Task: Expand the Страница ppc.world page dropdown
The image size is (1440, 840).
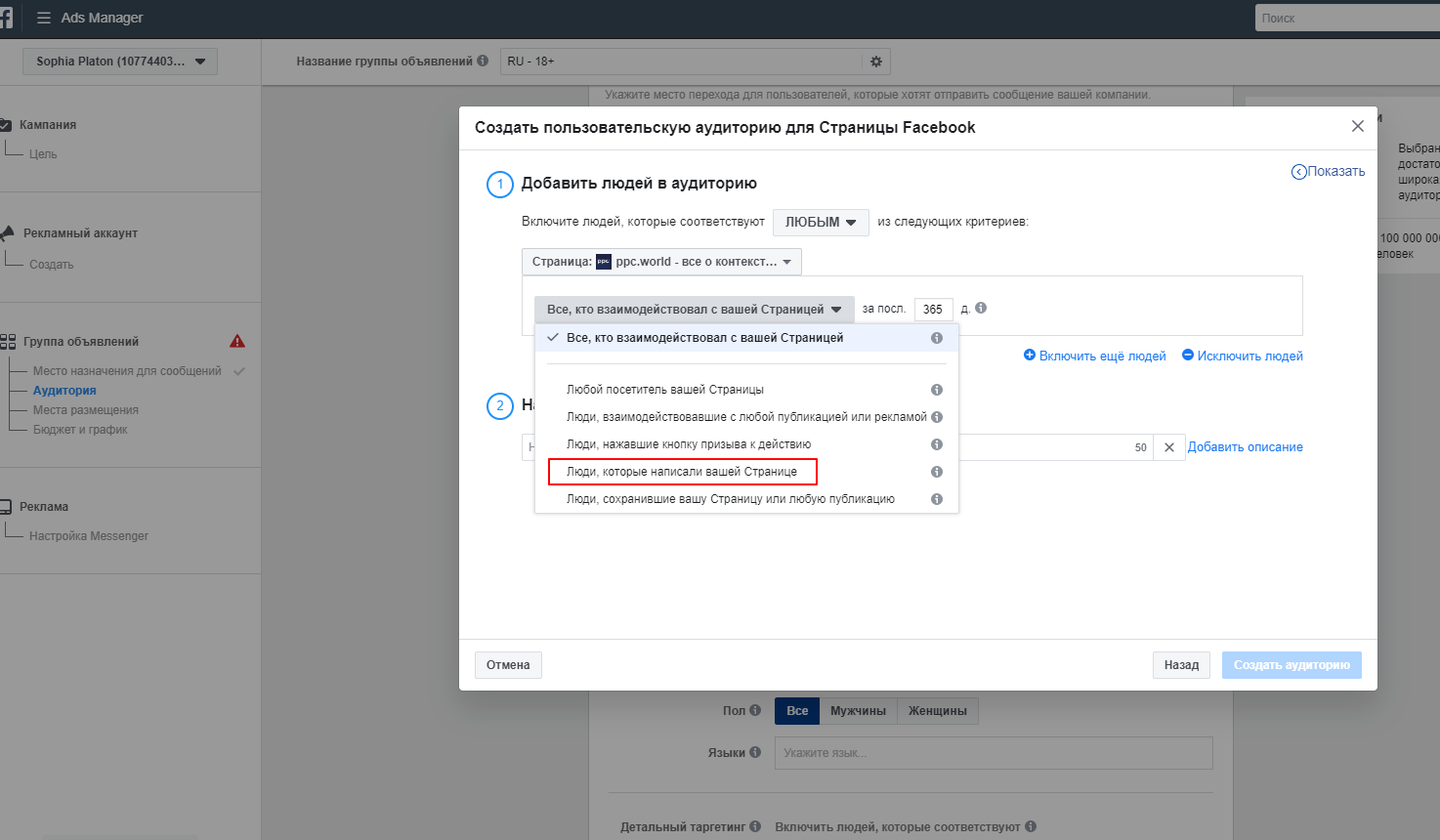Action: (x=661, y=262)
